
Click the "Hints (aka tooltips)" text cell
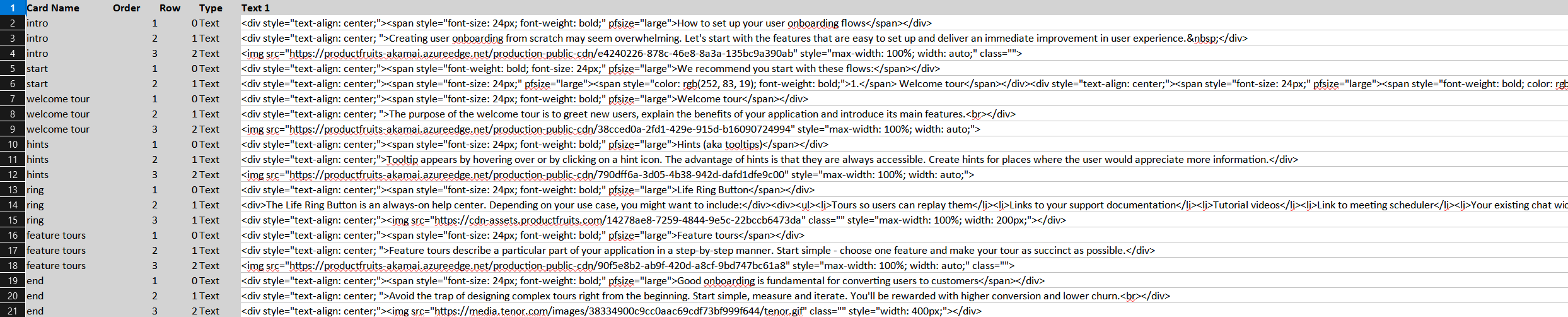click(x=535, y=145)
